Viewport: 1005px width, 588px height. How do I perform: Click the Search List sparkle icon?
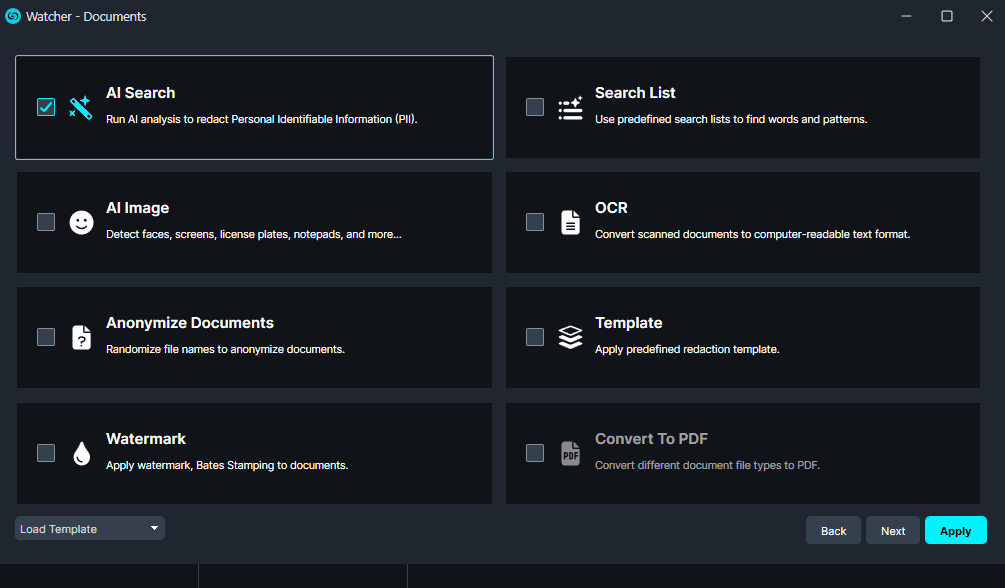click(570, 107)
